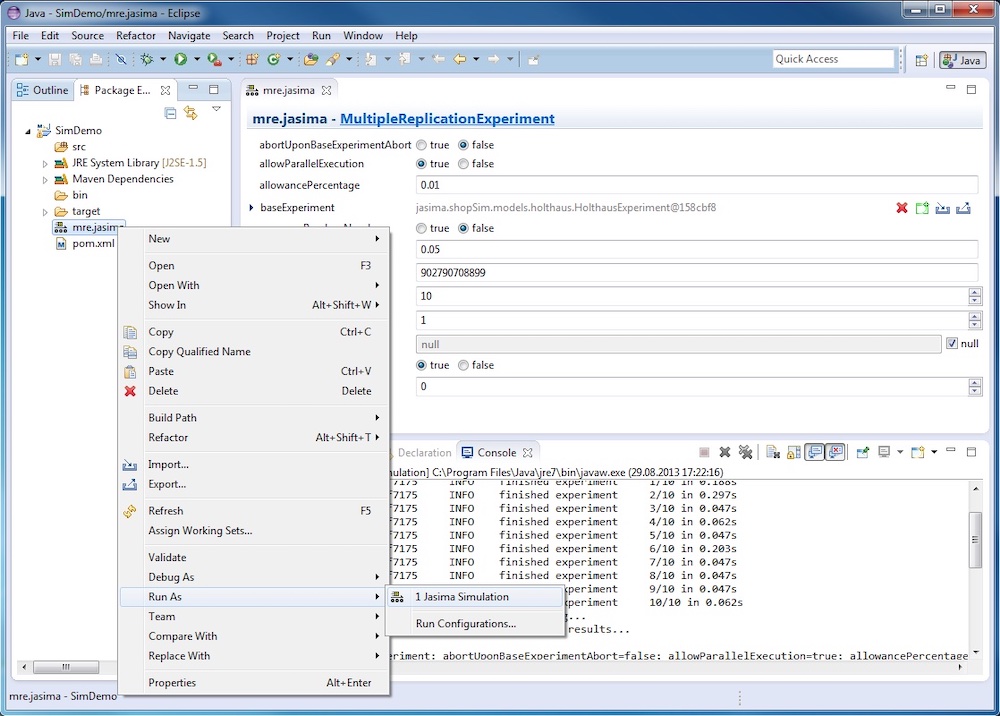Click Collapse All in Package Explorer
Image resolution: width=1000 pixels, height=716 pixels.
point(170,113)
